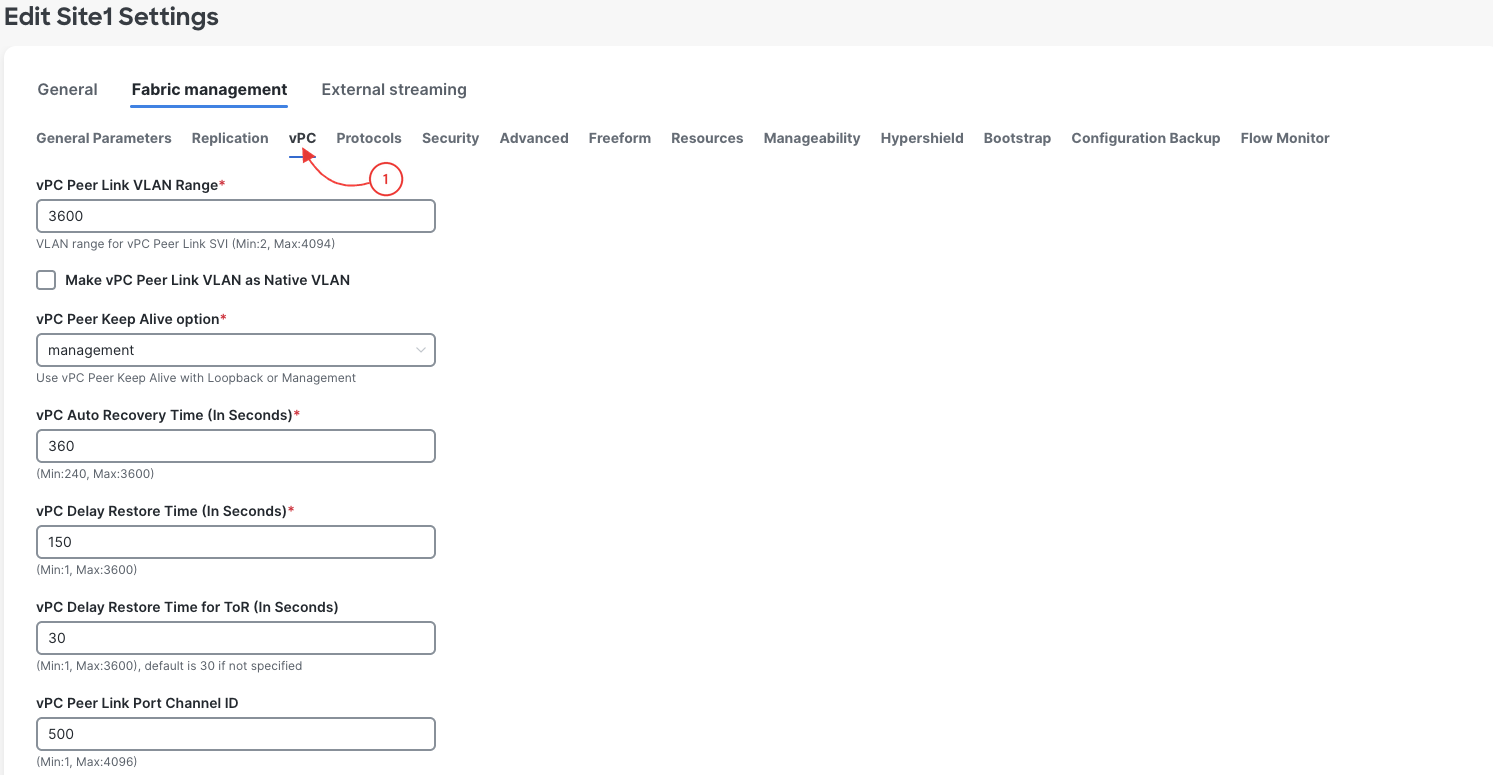1493x775 pixels.
Task: Enable Make vPC Peer Link VLAN as Native VLAN
Action: click(46, 280)
